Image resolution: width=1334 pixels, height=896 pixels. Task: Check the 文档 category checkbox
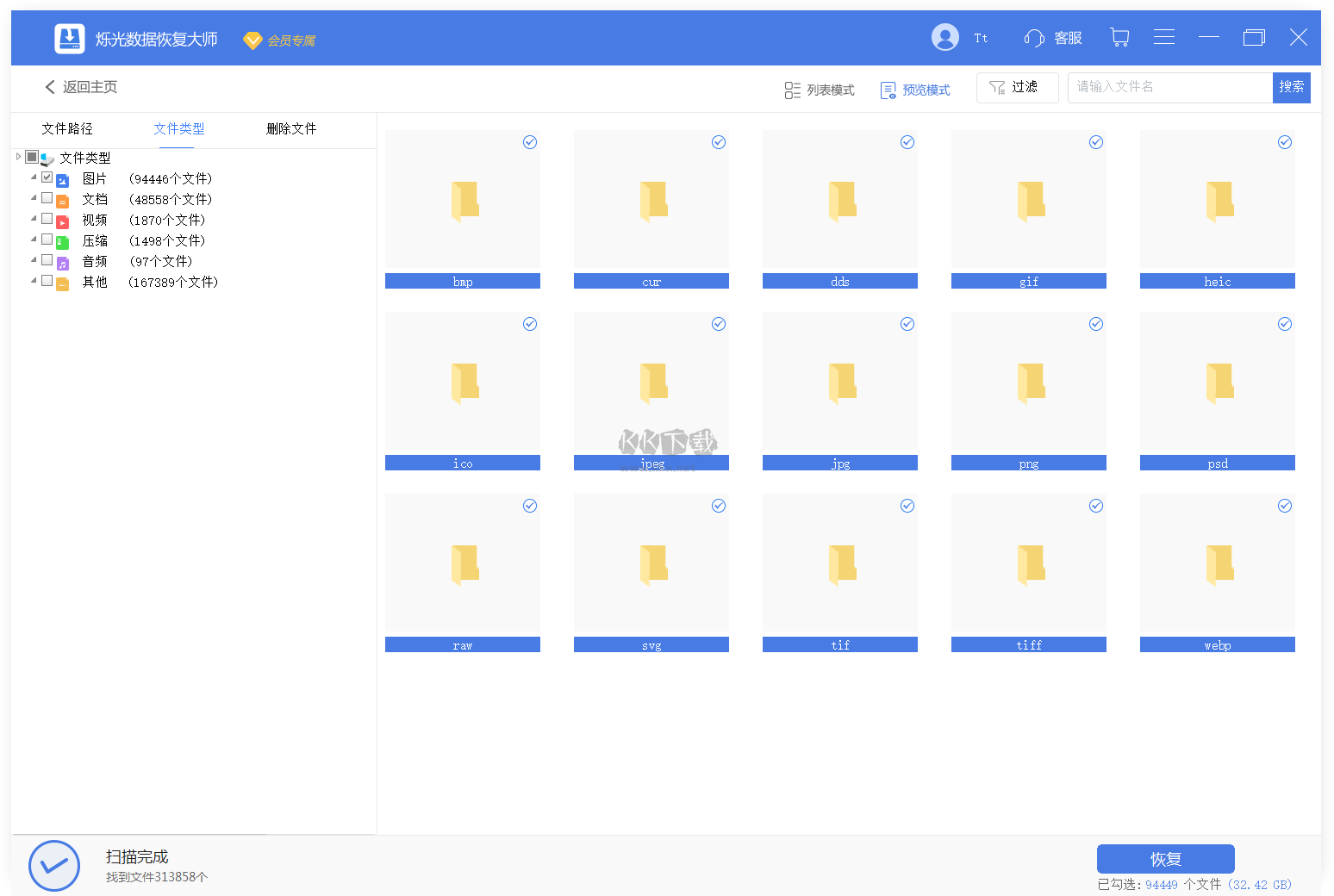(x=47, y=198)
